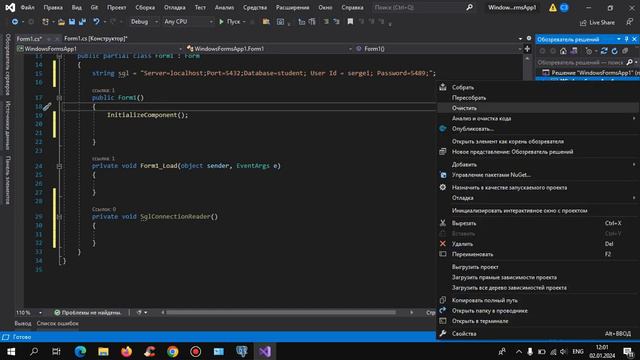The width and height of the screenshot is (640, 360).
Task: Click the Navigate Back toolbar icon
Action: [15, 22]
